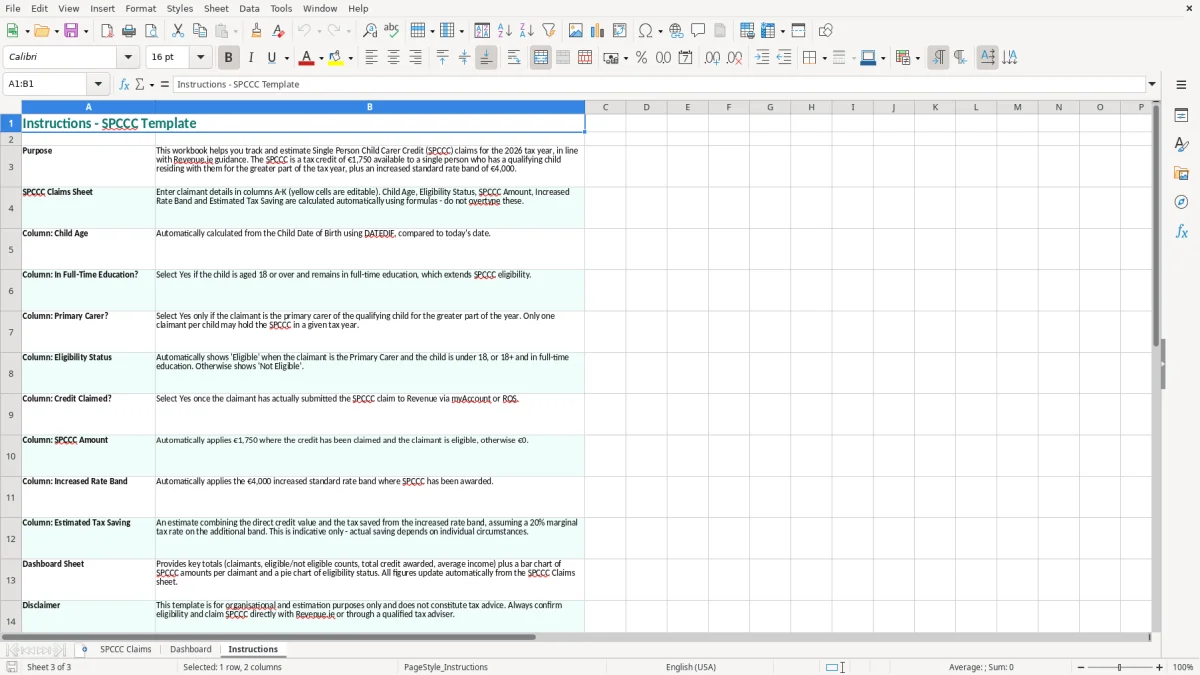Toggle Wrap Text
1200x675 pixels.
514,58
